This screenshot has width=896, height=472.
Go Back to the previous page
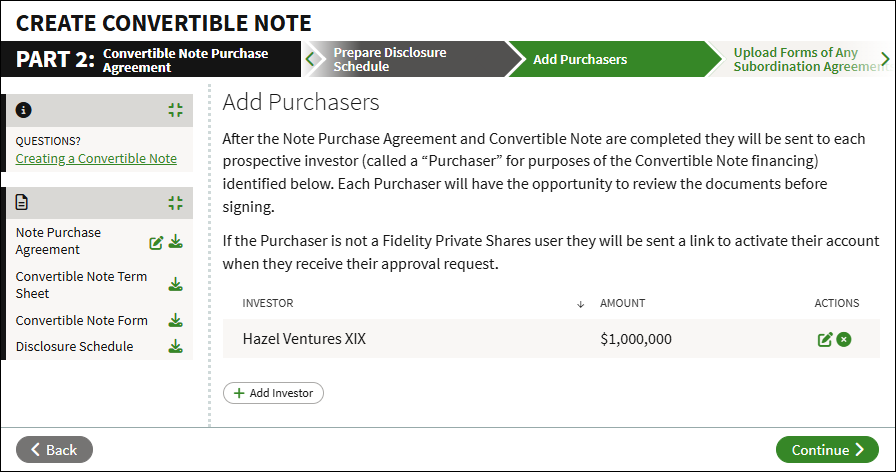[x=54, y=450]
